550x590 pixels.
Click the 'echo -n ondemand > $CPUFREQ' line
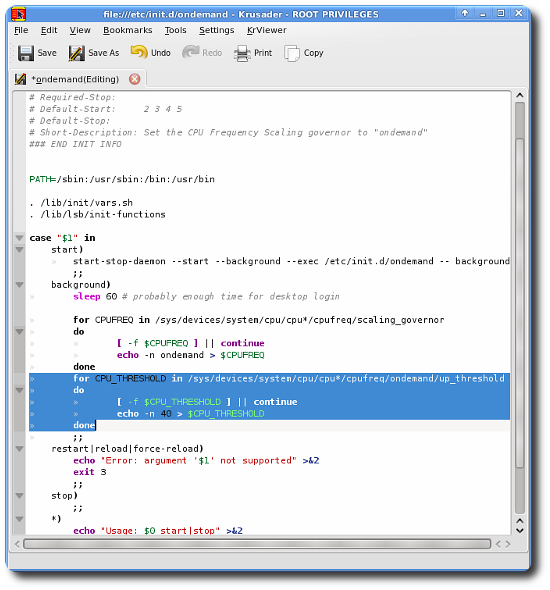click(x=190, y=355)
